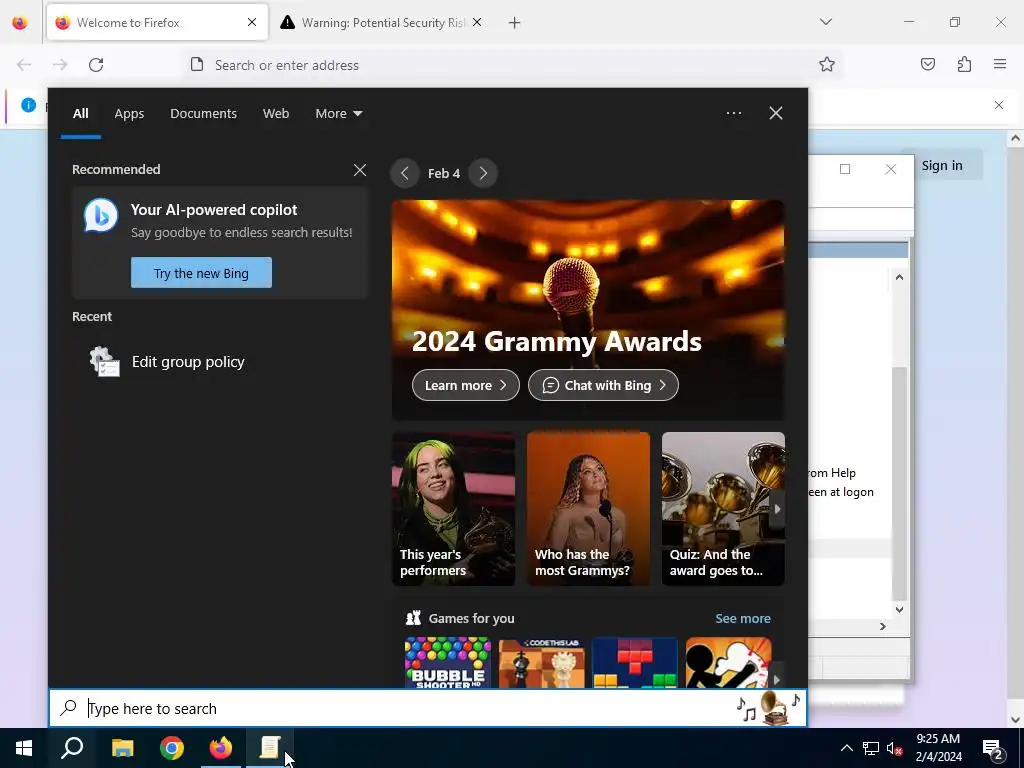
Task: Select the Apps search filter tab
Action: 129,114
